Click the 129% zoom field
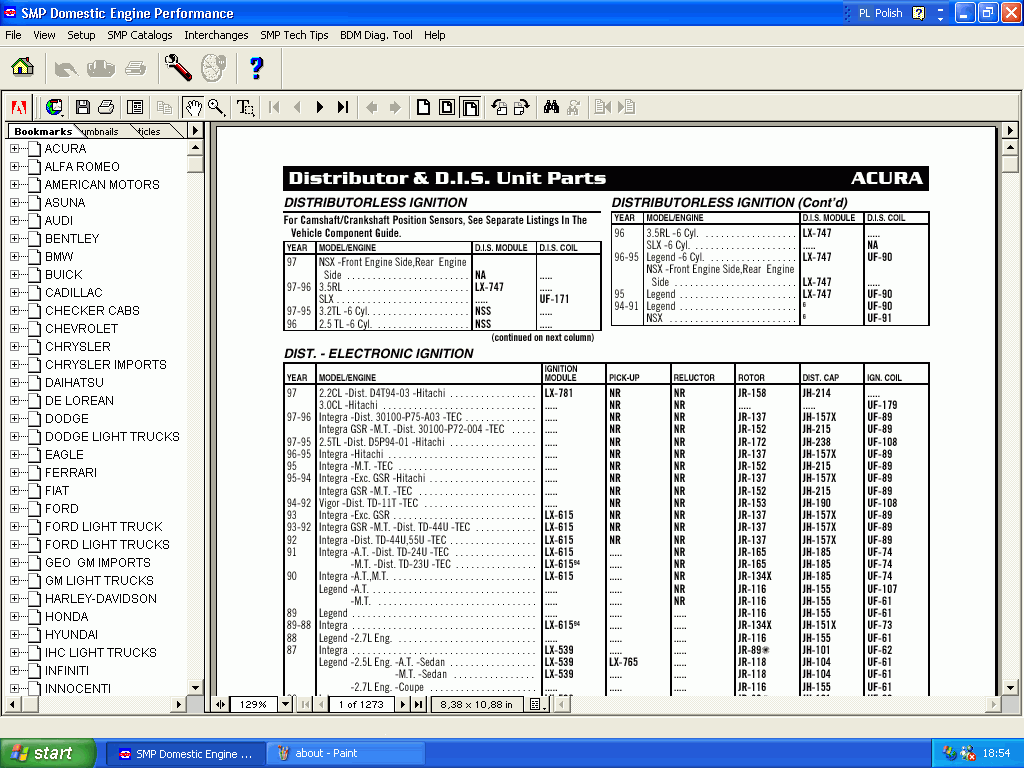The height and width of the screenshot is (768, 1024). point(253,705)
